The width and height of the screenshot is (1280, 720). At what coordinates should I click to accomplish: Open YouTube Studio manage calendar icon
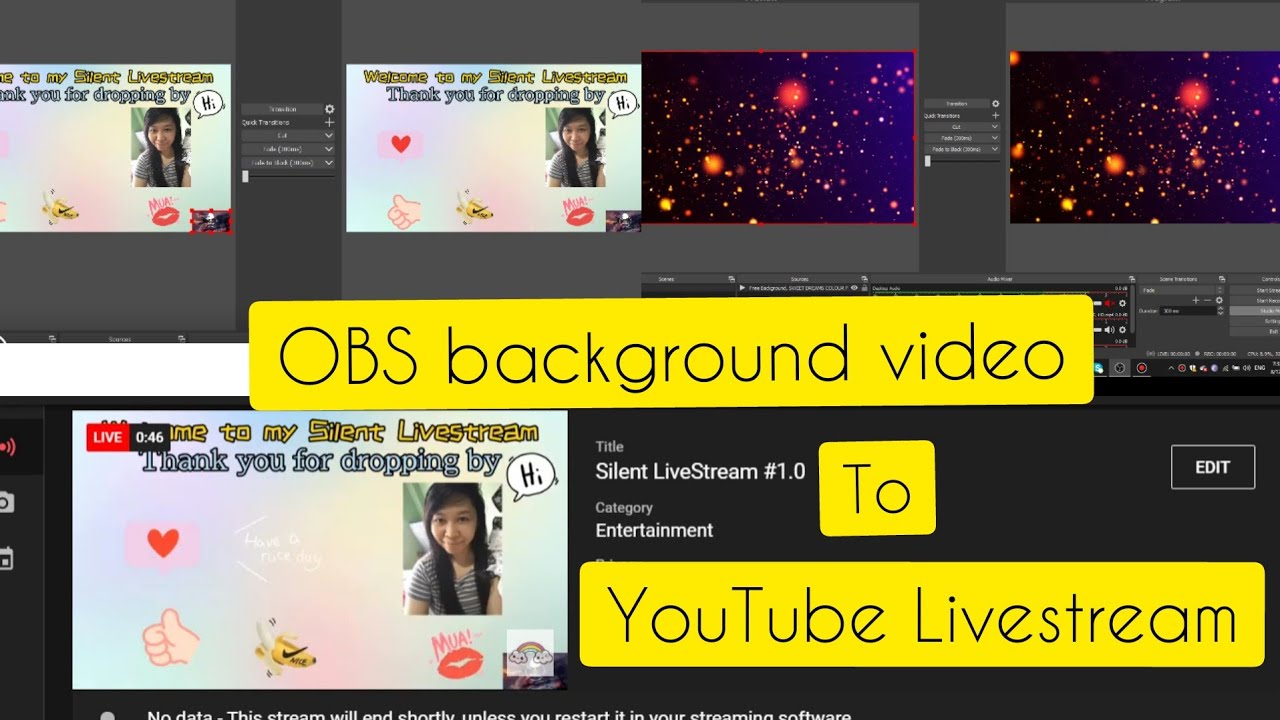point(6,558)
